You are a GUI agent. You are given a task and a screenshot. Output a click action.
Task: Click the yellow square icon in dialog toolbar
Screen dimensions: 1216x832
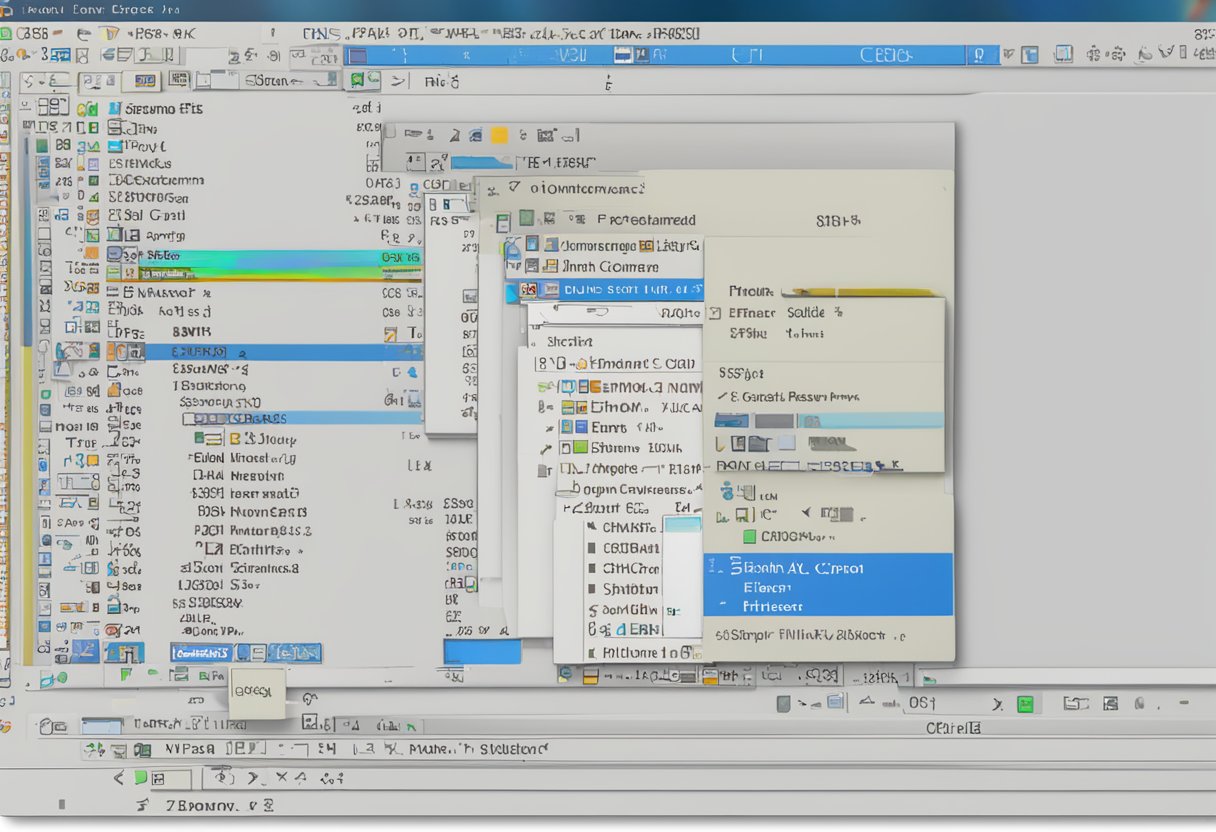point(499,135)
